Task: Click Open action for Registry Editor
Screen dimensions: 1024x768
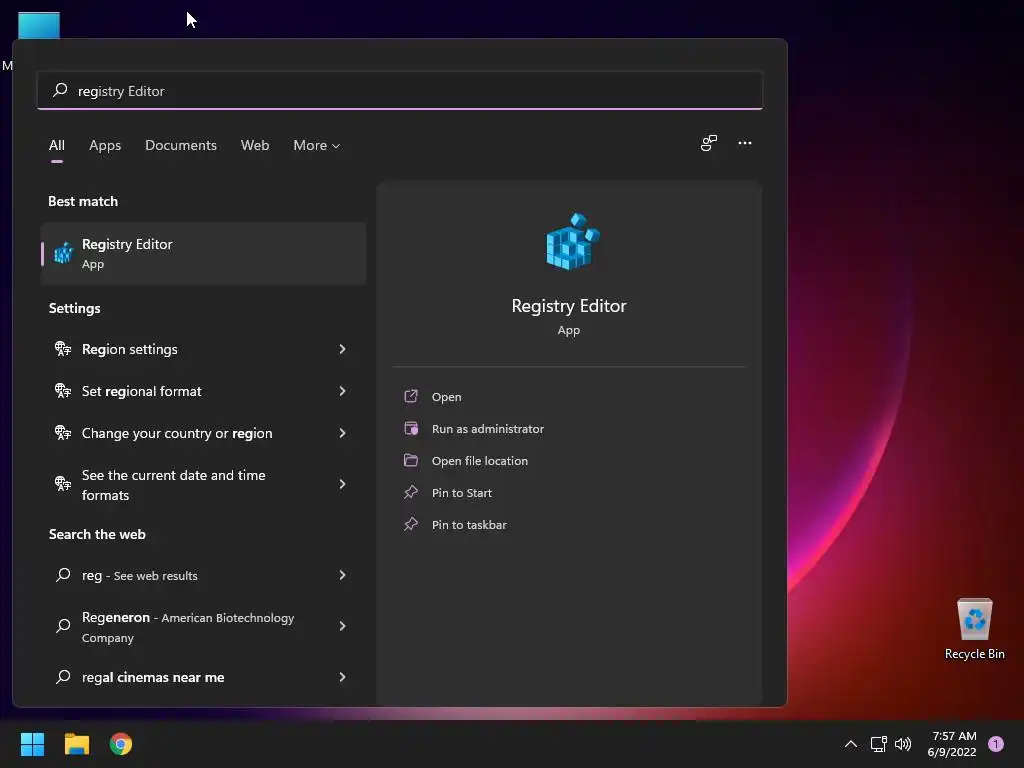Action: [x=447, y=396]
